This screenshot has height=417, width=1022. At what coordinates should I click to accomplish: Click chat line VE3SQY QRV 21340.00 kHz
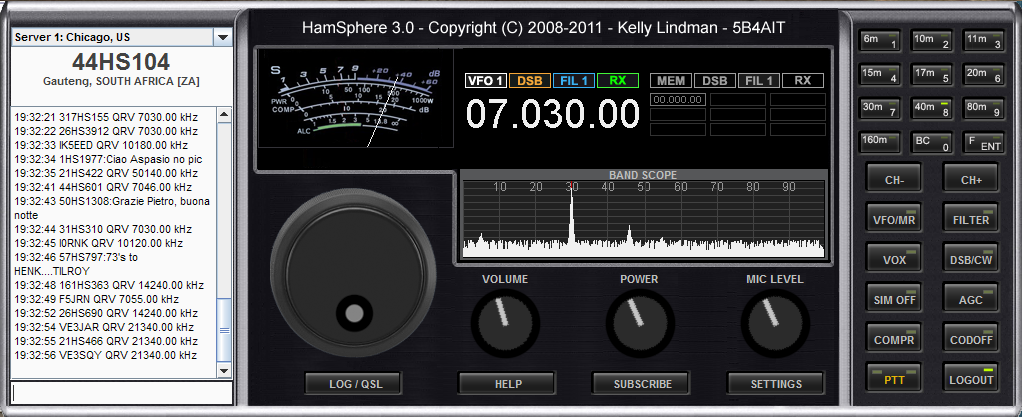106,355
